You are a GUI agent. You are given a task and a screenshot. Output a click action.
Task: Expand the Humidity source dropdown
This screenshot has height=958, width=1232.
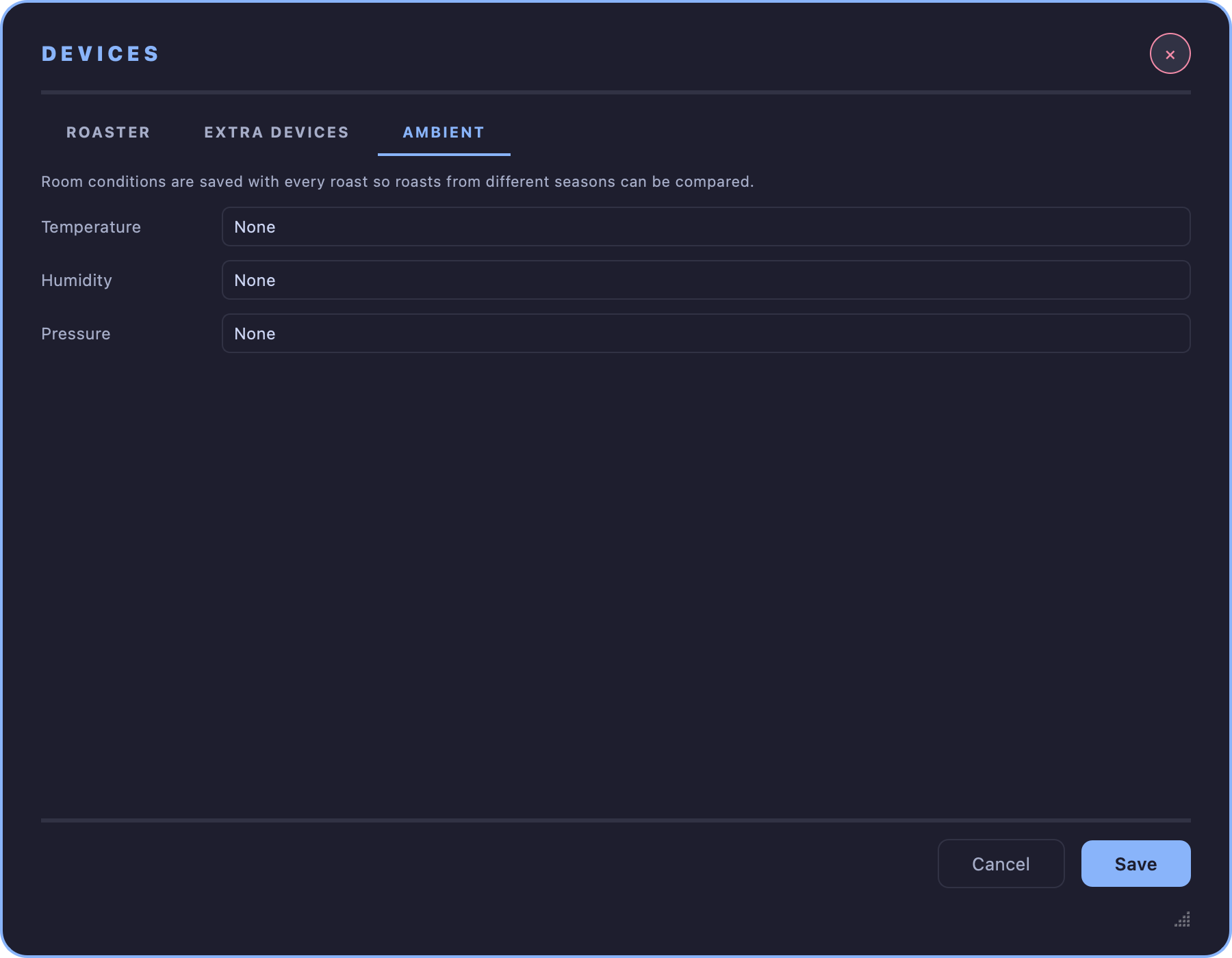pos(706,280)
